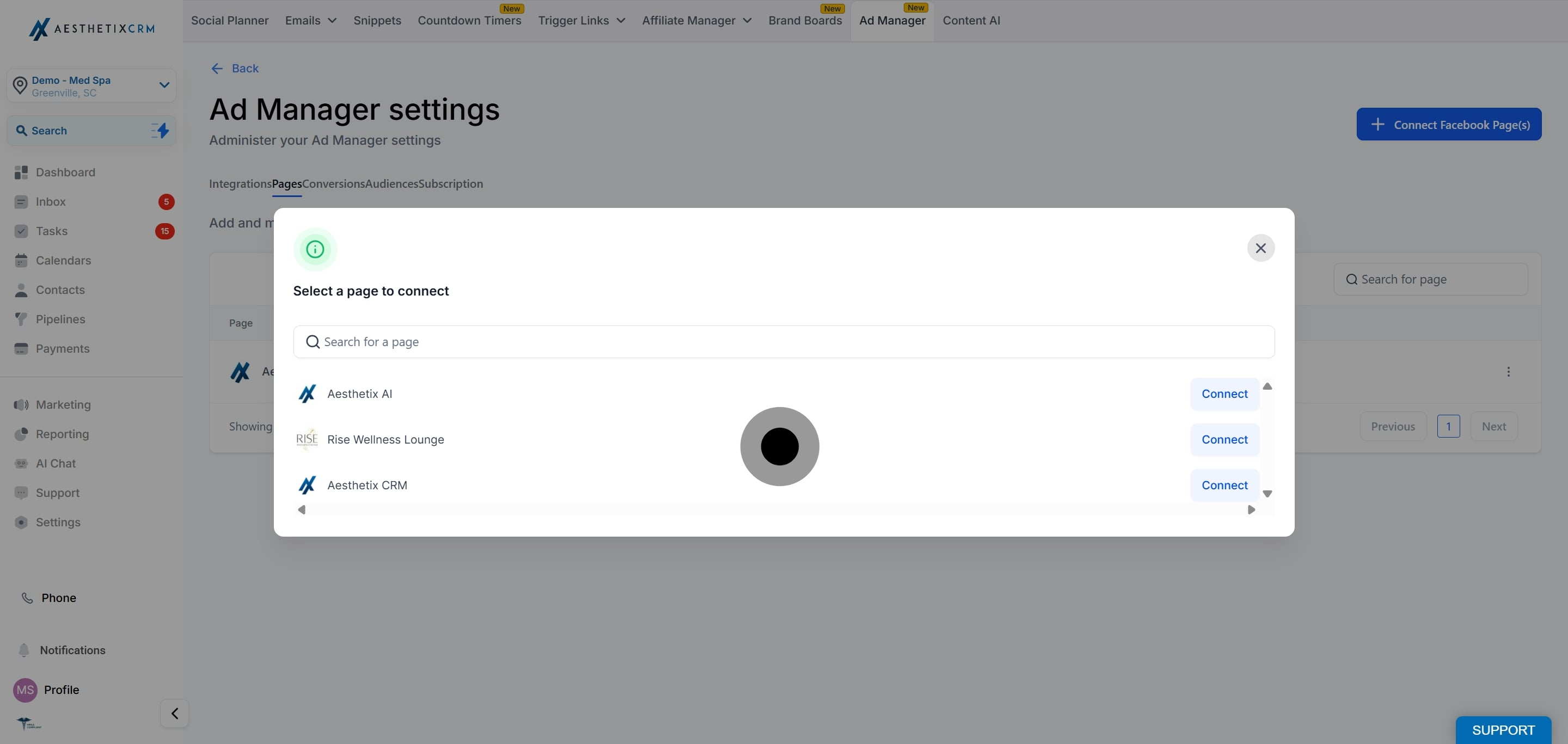Open Support in the sidebar

(57, 493)
